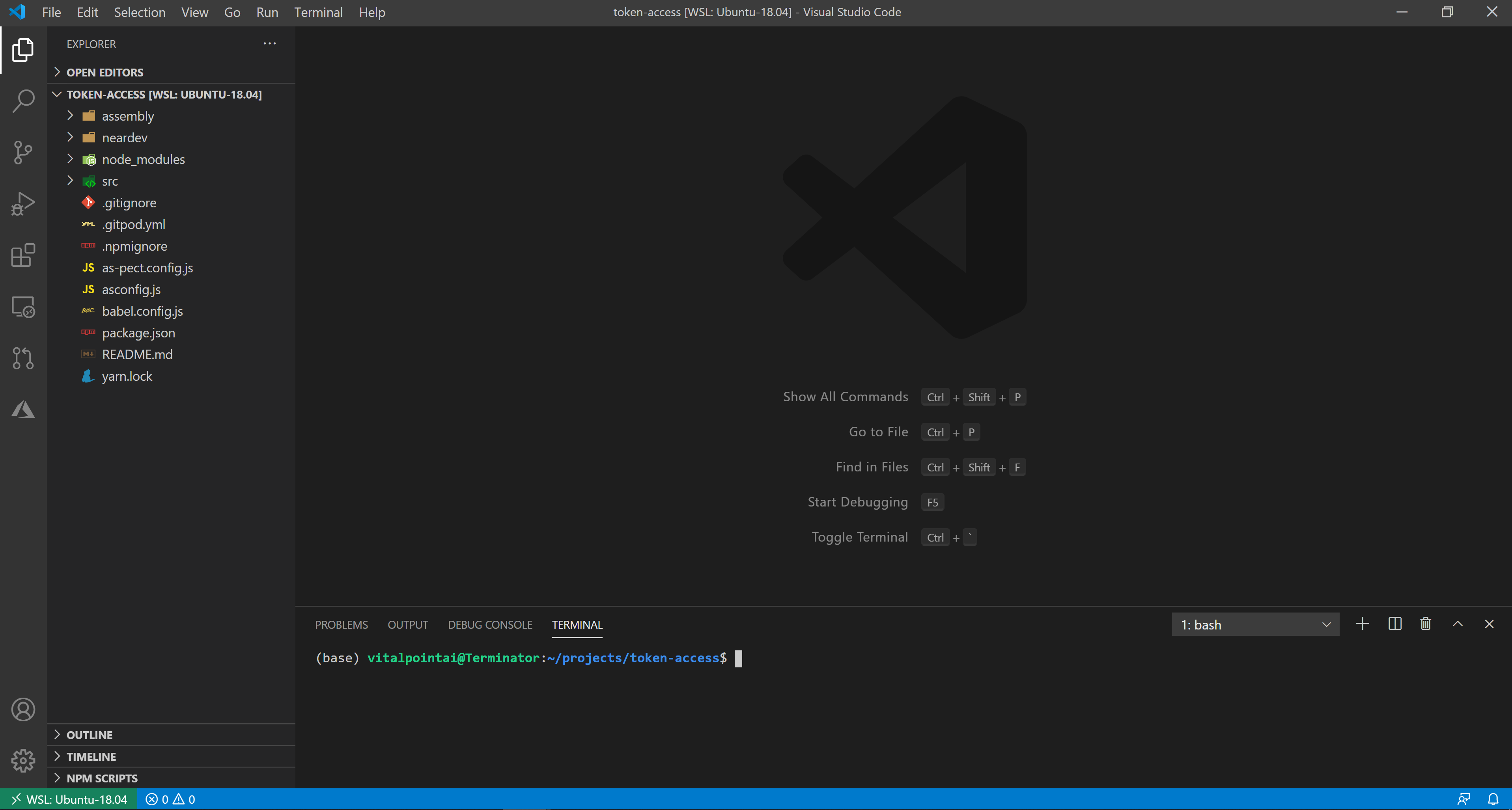
Task: Open the asconfig.js file
Action: pyautogui.click(x=171, y=290)
